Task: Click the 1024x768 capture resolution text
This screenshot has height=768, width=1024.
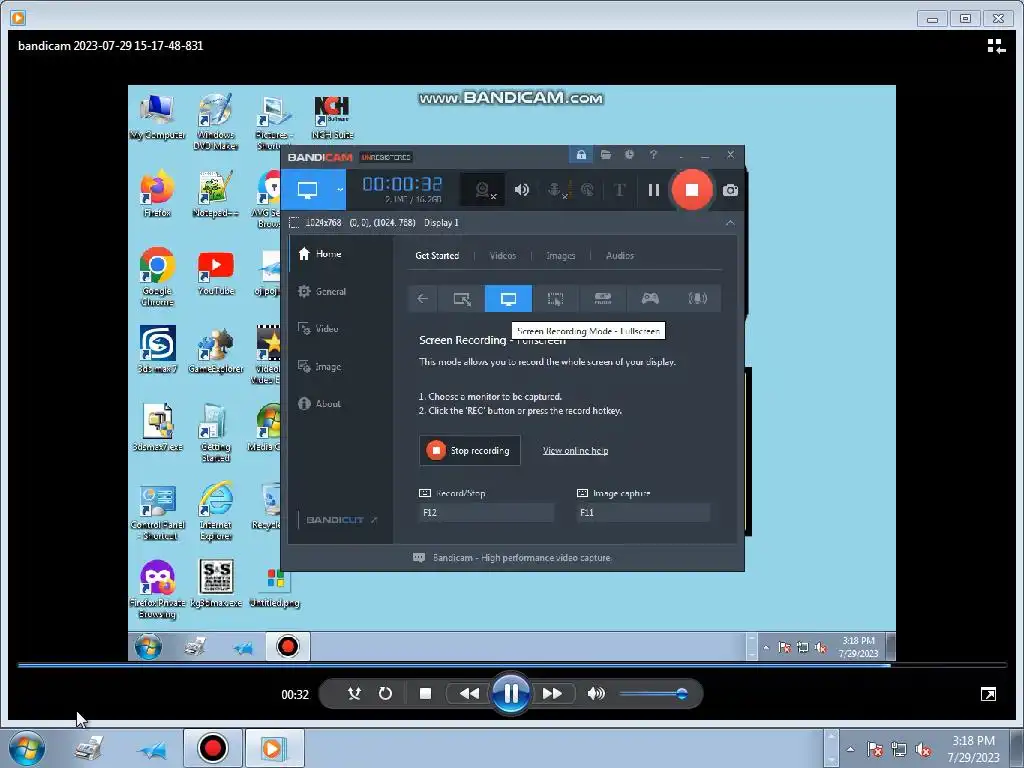Action: (x=323, y=223)
